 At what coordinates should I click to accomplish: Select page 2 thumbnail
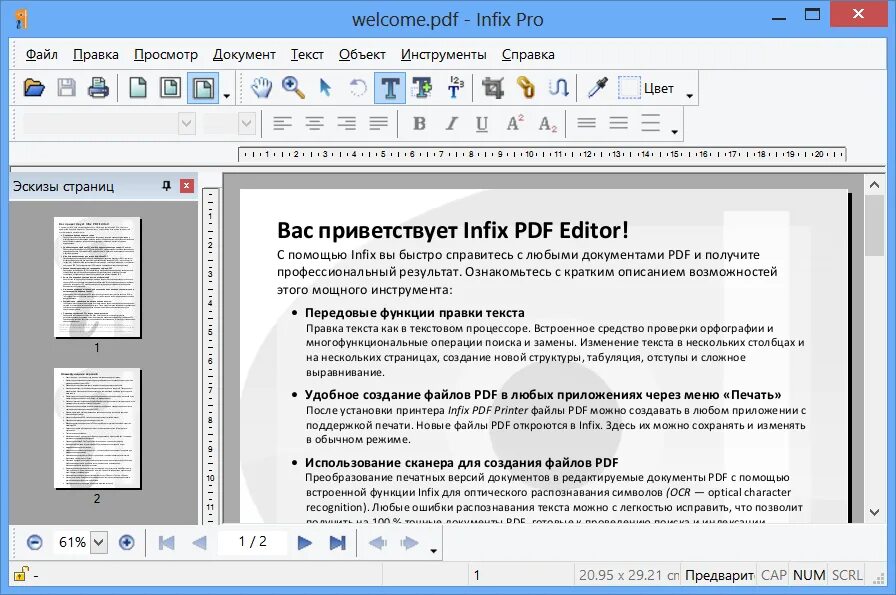[x=98, y=429]
